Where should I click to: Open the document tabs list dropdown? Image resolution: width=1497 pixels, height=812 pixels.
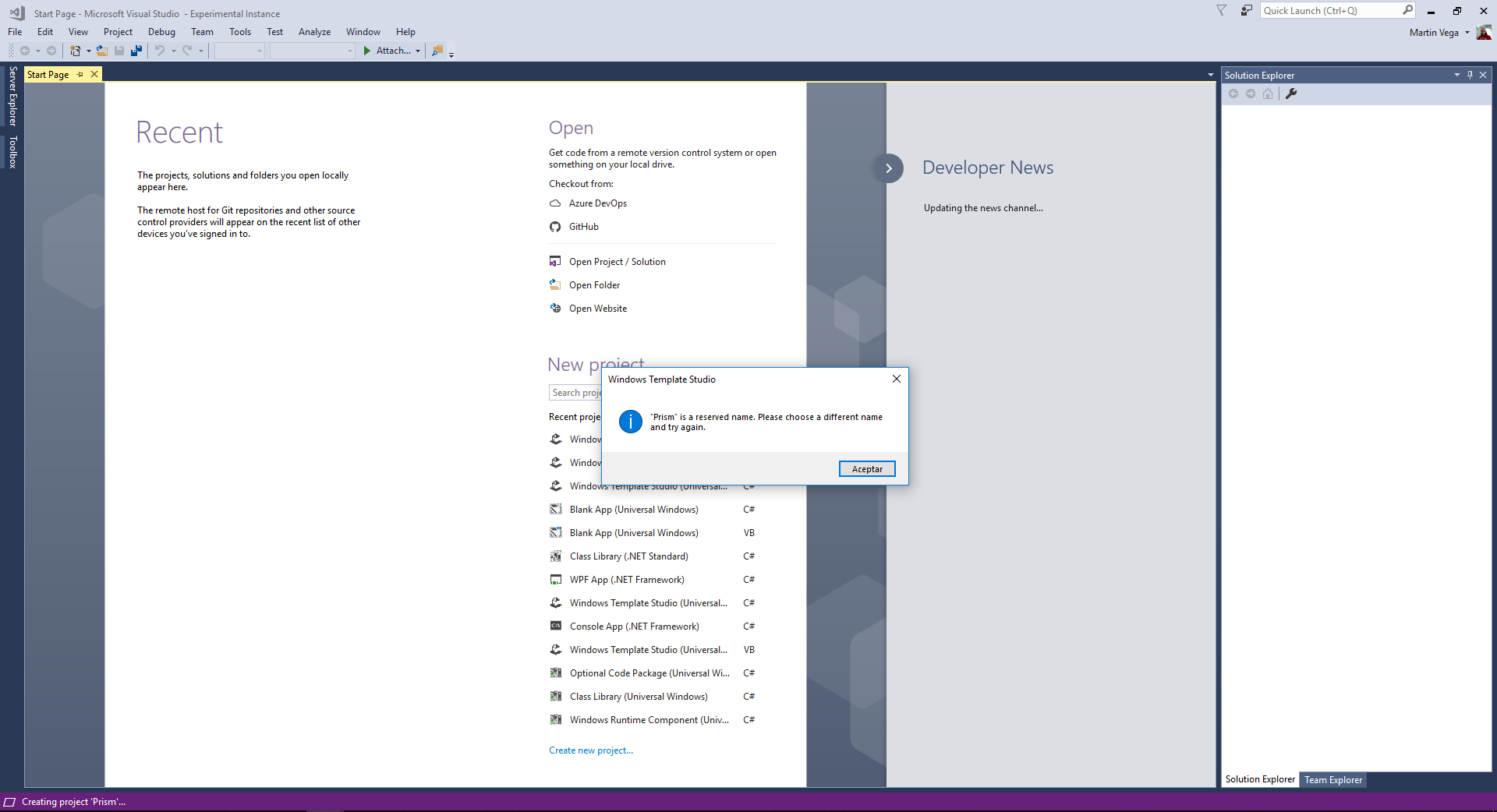tap(1210, 75)
